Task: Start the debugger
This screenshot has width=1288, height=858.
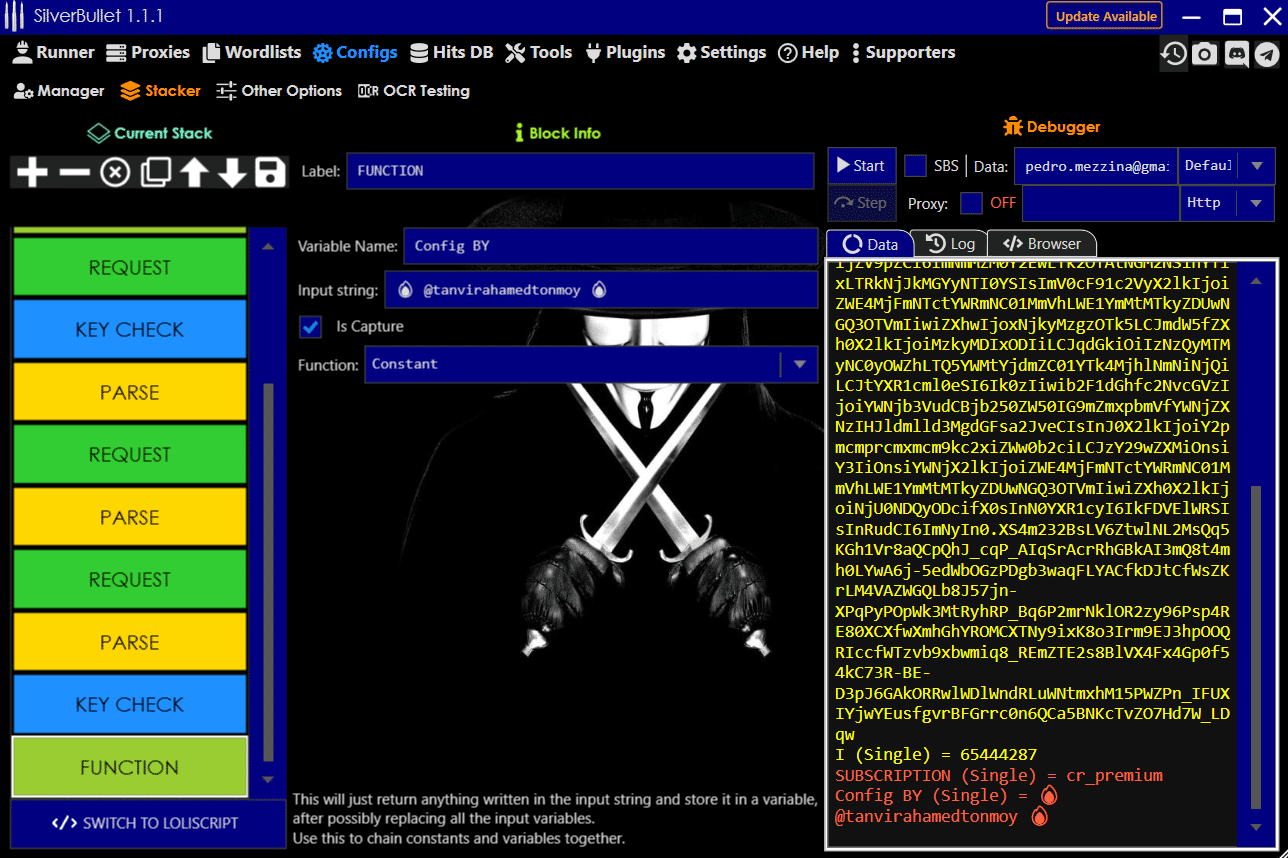Action: click(x=862, y=166)
